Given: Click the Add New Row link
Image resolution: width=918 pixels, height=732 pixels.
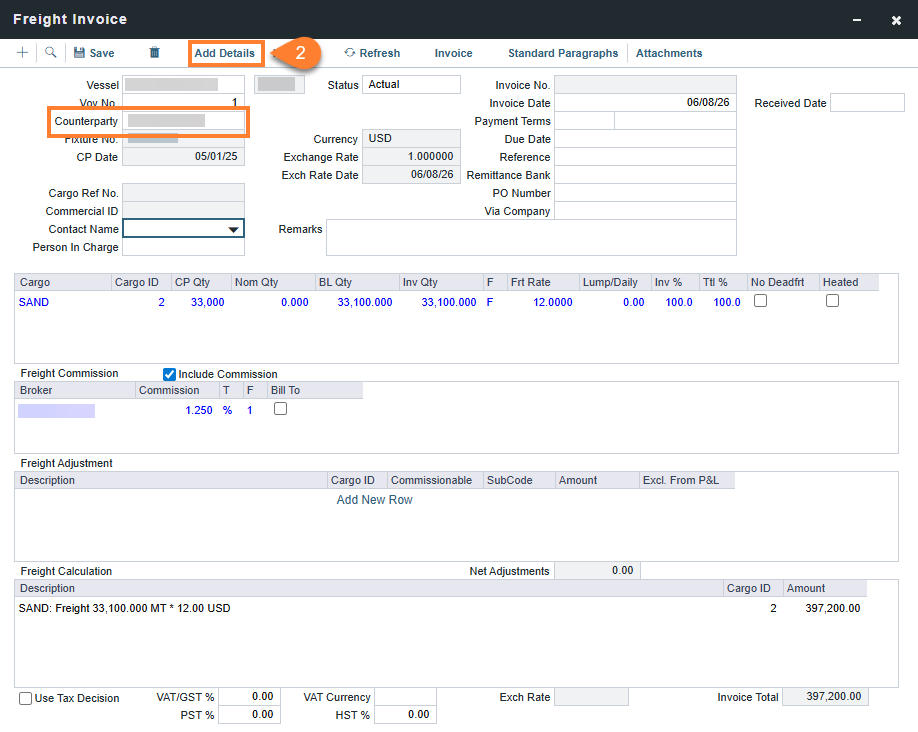Looking at the screenshot, I should (x=375, y=500).
